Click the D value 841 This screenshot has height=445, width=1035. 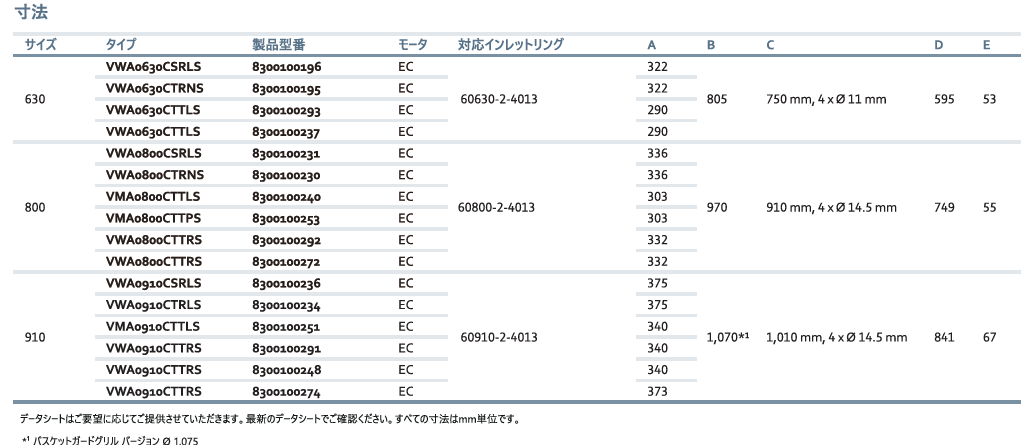click(x=944, y=337)
